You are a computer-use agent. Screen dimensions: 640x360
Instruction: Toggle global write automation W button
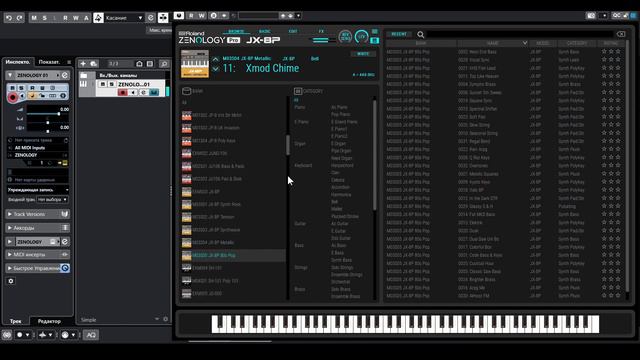[x=76, y=18]
